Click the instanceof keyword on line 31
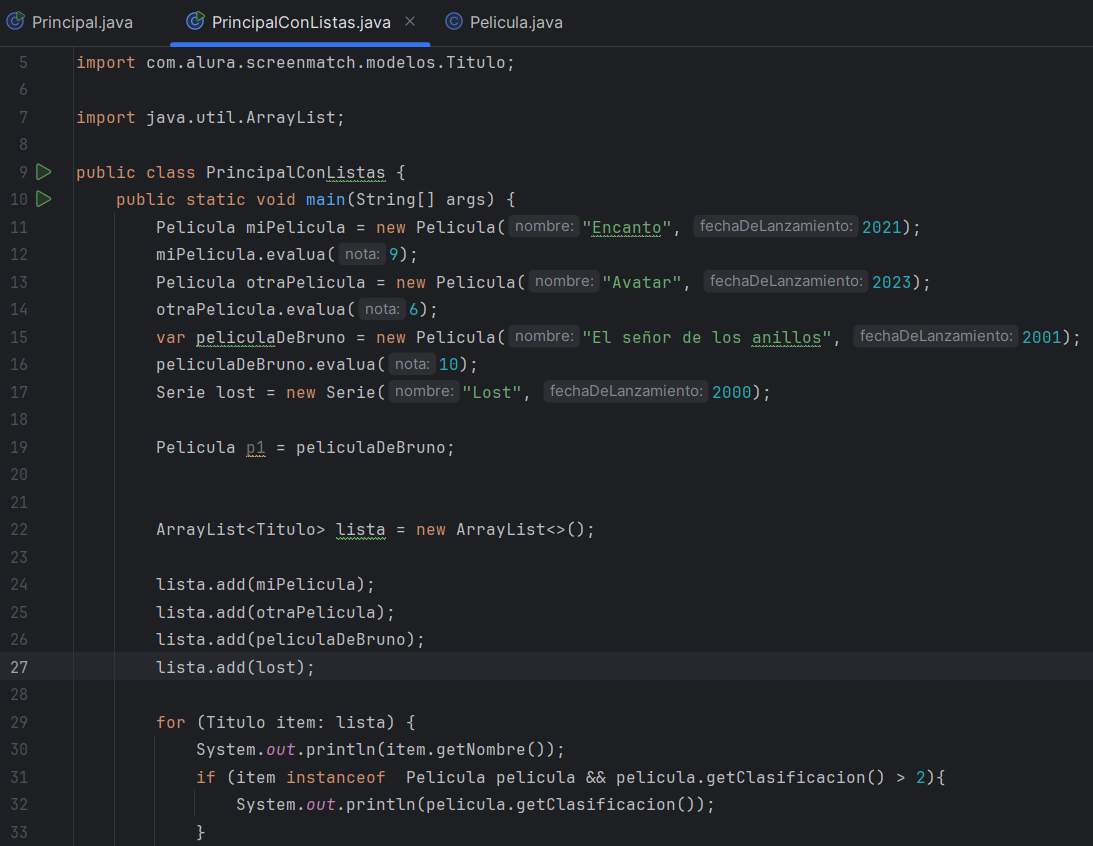The width and height of the screenshot is (1093, 846). click(x=335, y=778)
